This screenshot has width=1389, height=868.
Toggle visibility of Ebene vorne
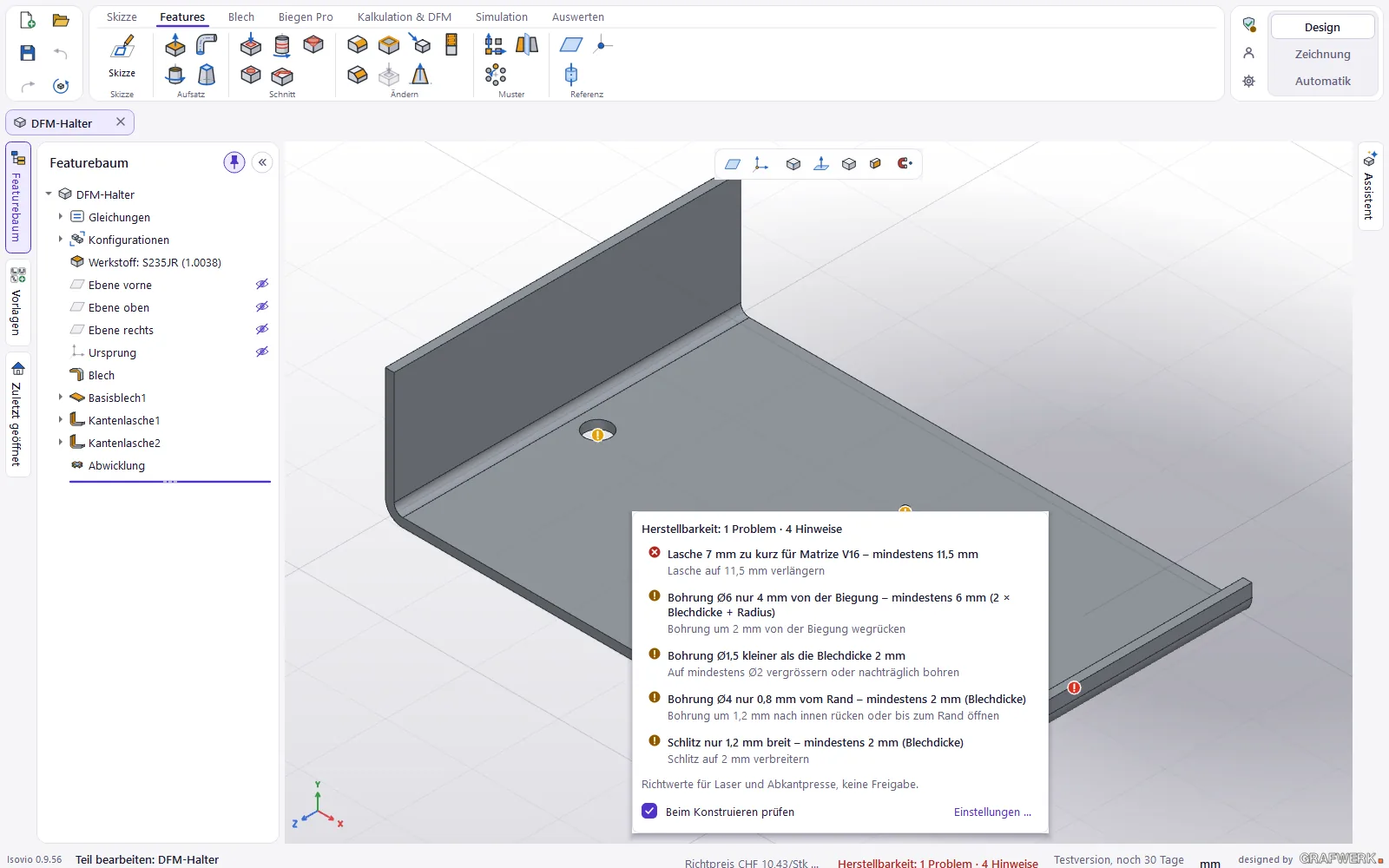(x=262, y=285)
